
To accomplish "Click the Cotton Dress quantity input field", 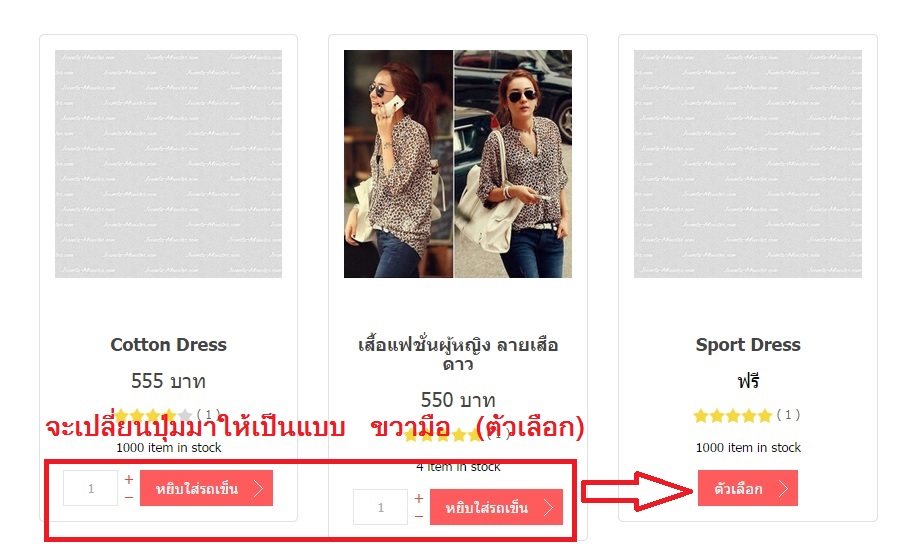I will pyautogui.click(x=91, y=488).
